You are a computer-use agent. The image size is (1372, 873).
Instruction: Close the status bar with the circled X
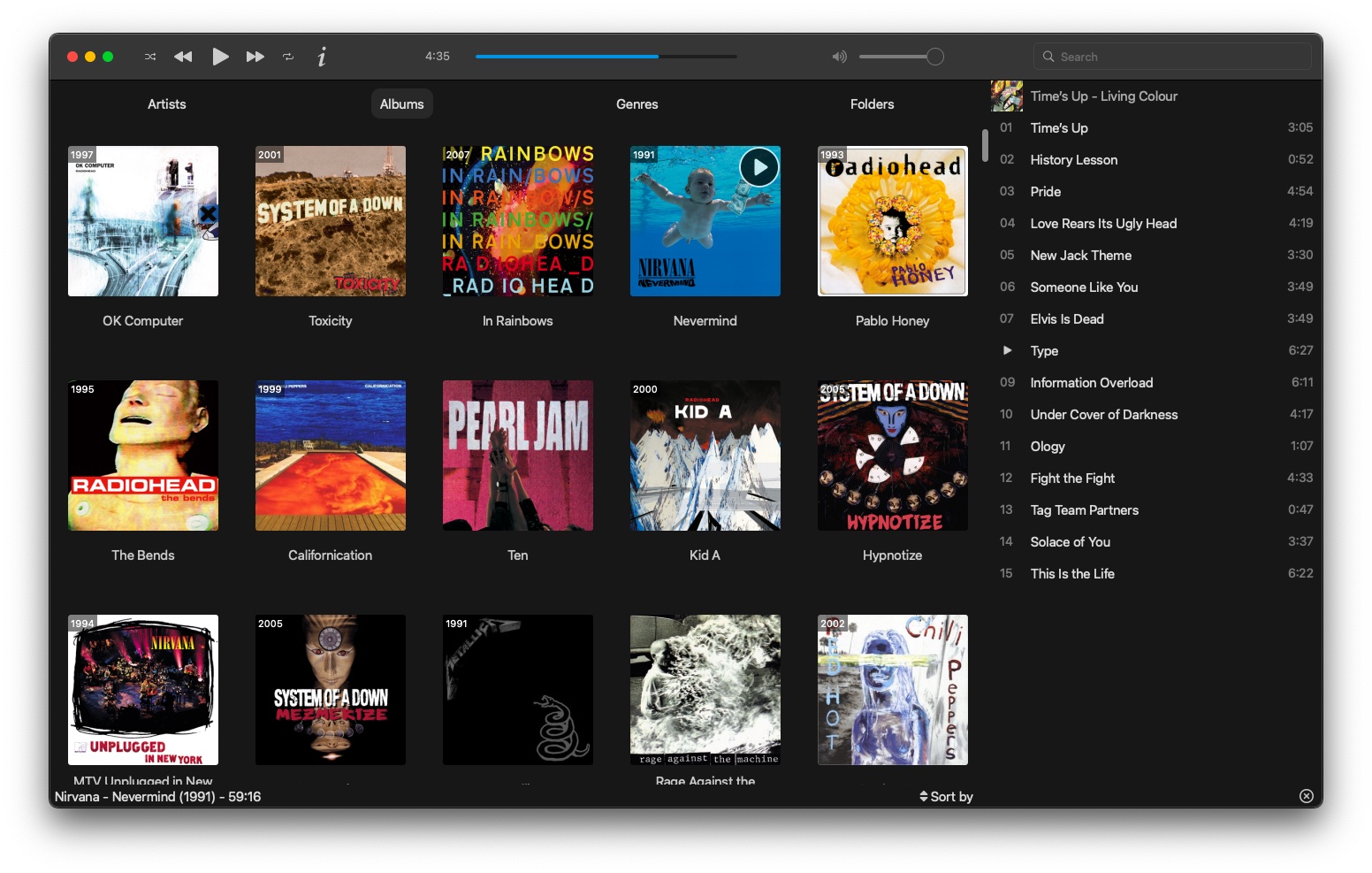pyautogui.click(x=1306, y=796)
